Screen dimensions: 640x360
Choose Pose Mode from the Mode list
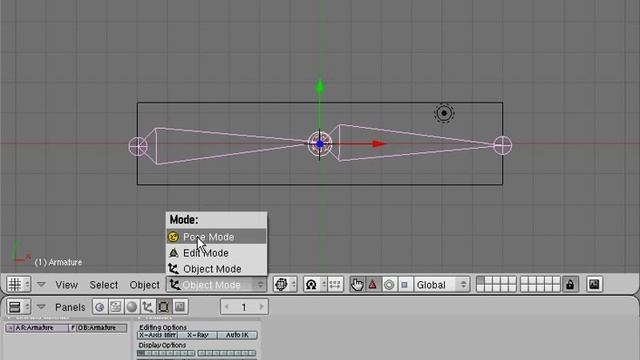(216, 237)
